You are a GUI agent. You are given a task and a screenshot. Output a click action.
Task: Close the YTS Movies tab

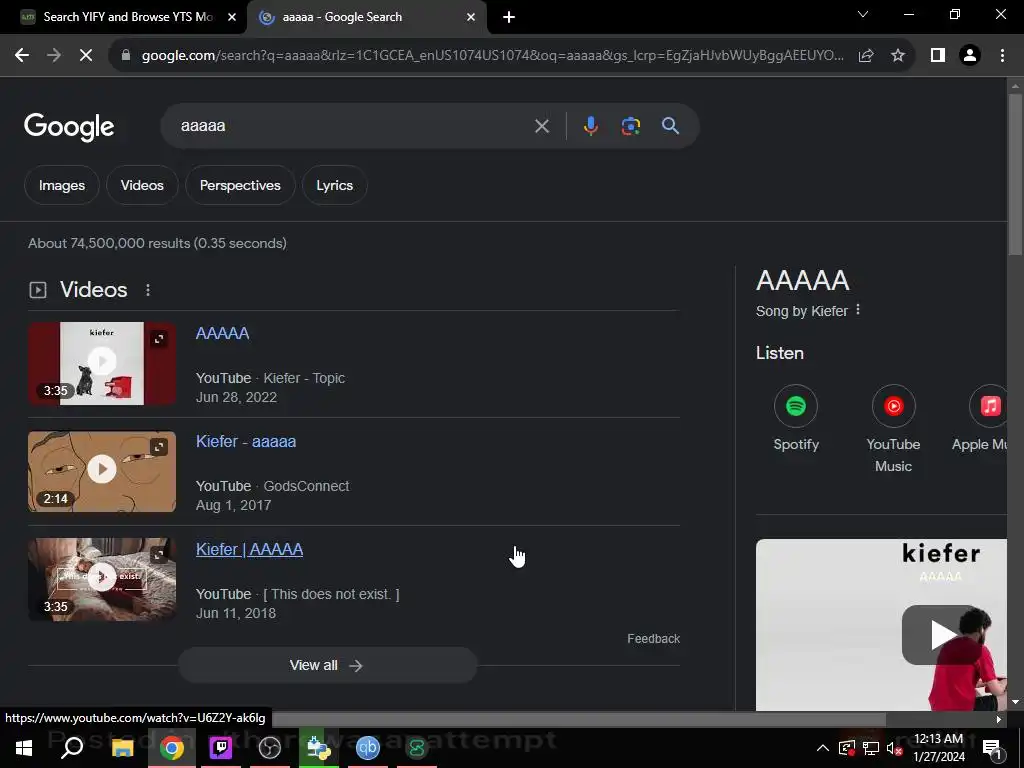(x=232, y=18)
